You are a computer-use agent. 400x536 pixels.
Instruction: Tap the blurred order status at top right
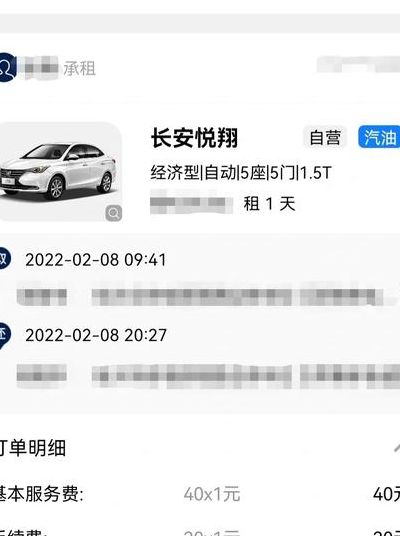click(358, 65)
